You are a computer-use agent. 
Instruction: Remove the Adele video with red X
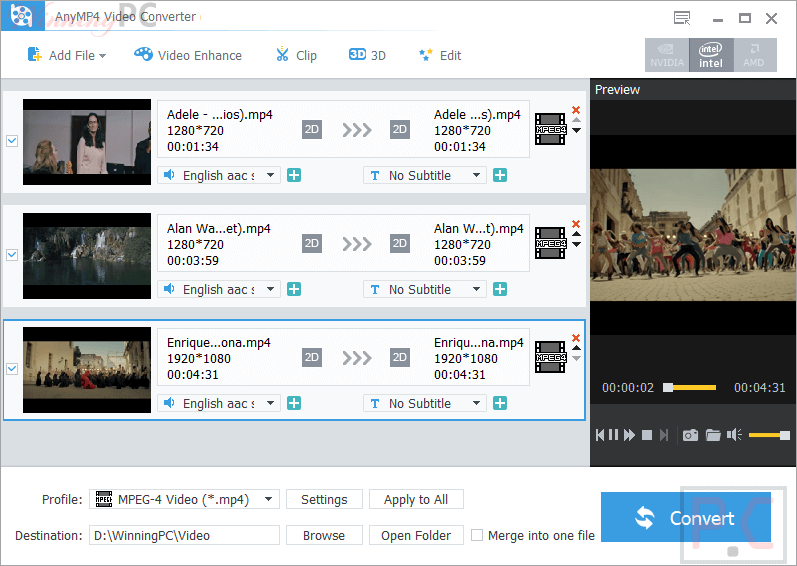click(576, 110)
